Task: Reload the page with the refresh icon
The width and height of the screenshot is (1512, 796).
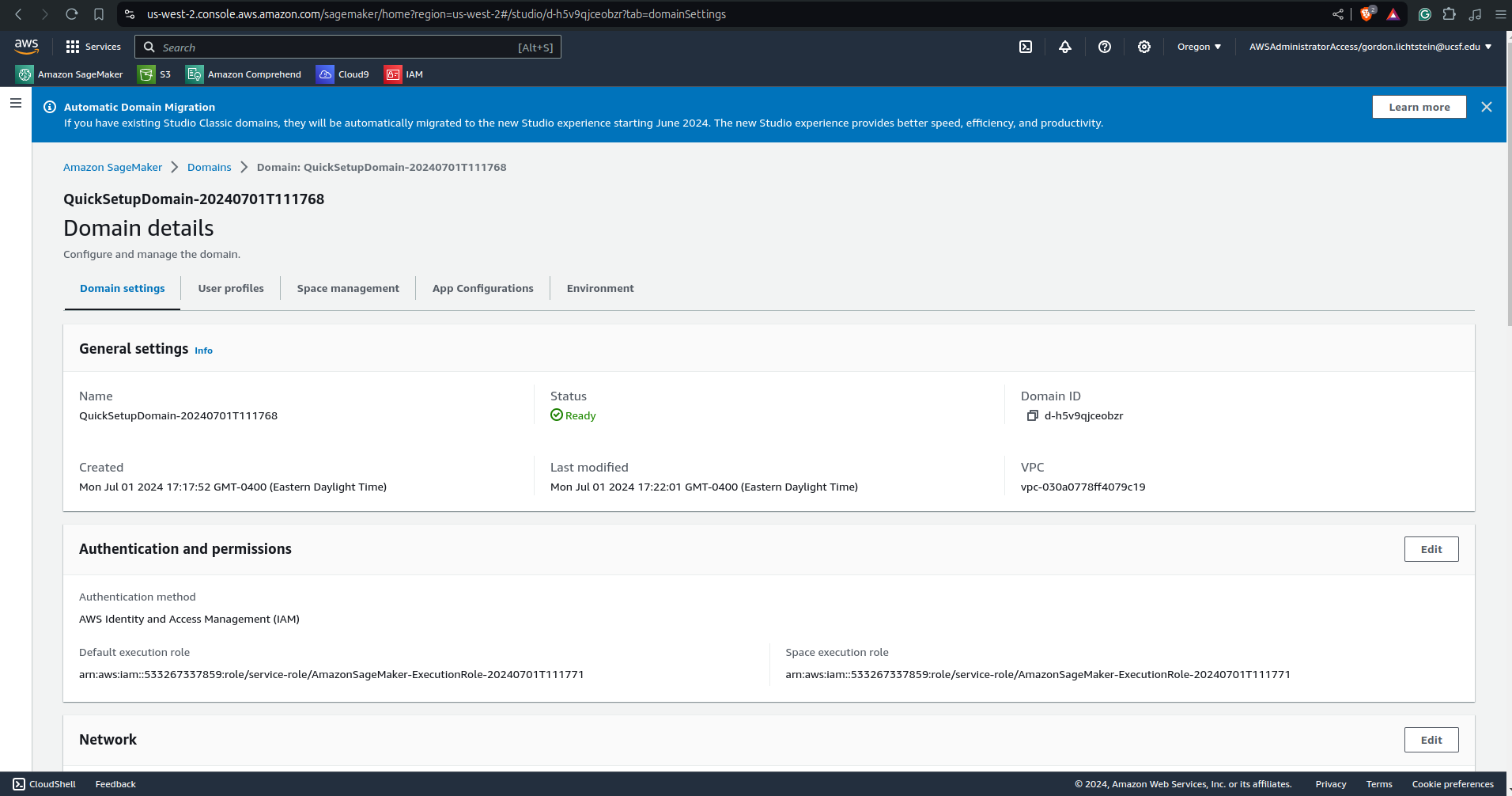Action: pos(72,14)
